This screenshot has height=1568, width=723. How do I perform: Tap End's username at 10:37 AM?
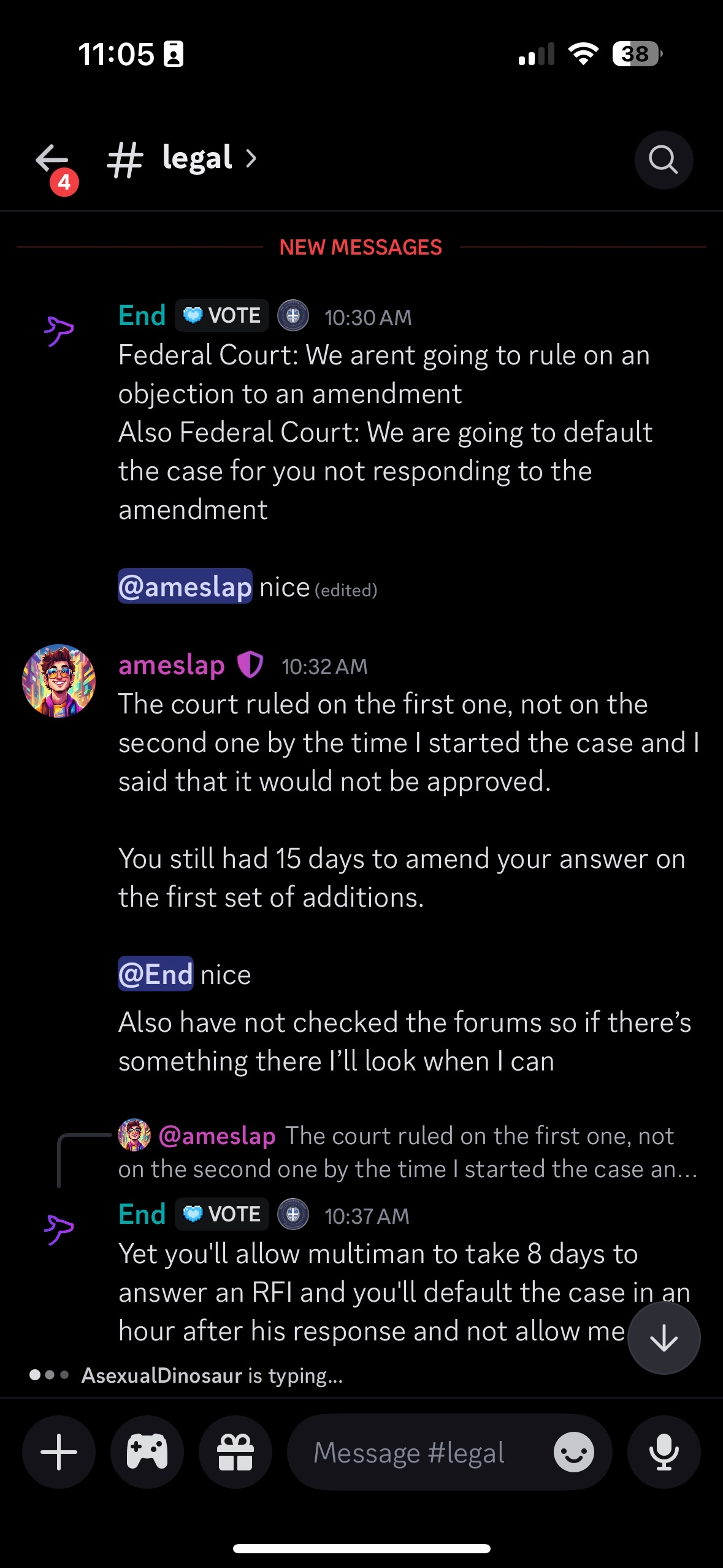tap(142, 1214)
